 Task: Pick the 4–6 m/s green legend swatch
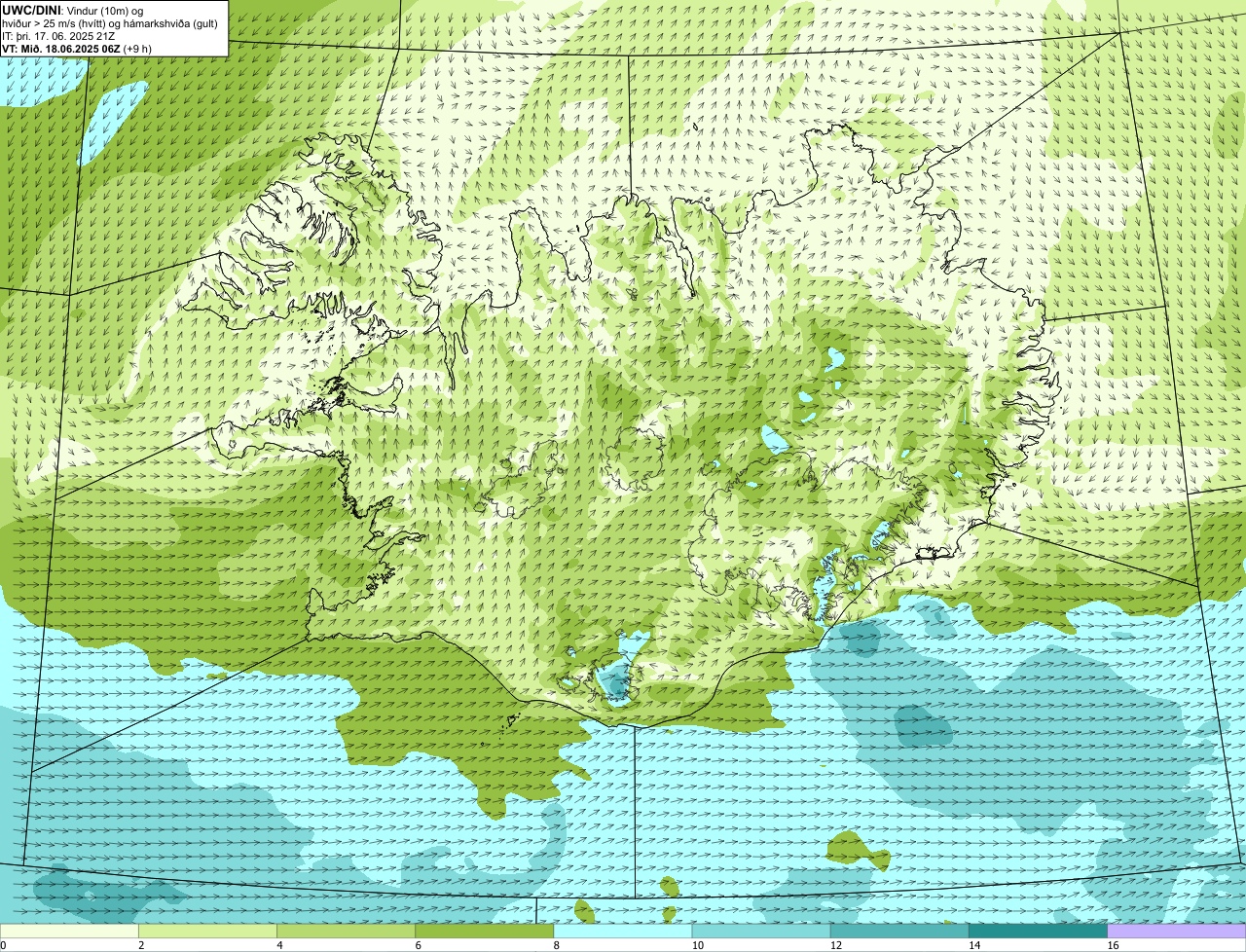[346, 931]
